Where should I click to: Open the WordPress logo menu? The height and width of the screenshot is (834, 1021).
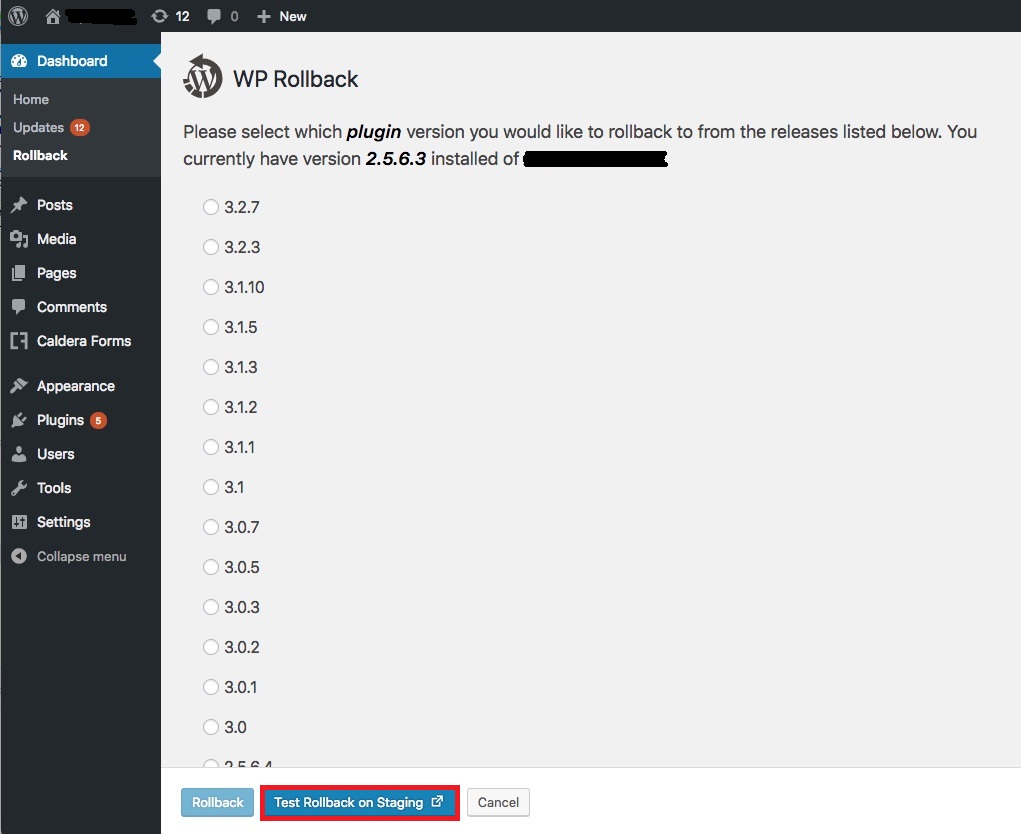(18, 16)
